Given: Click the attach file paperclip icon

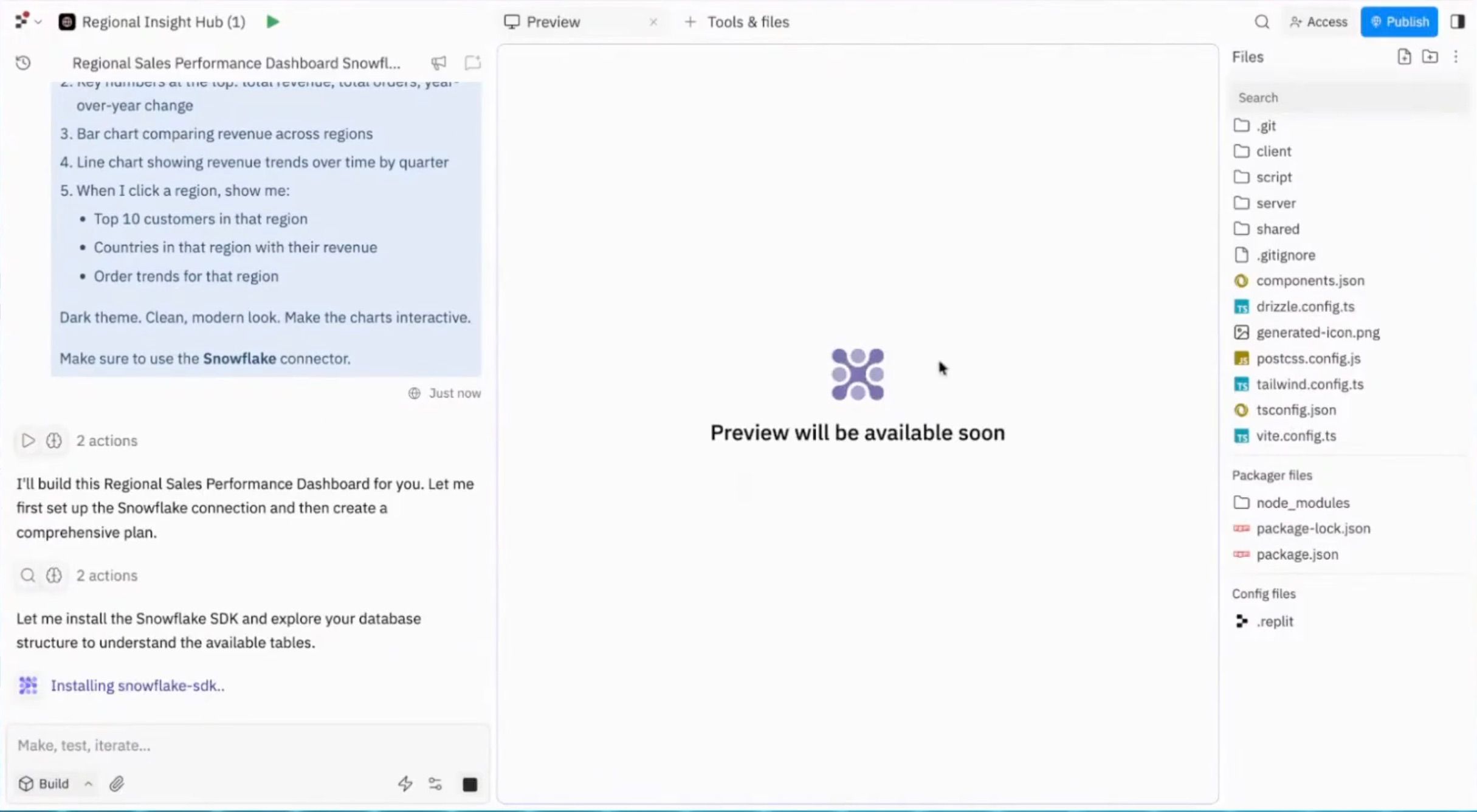Looking at the screenshot, I should coord(117,784).
